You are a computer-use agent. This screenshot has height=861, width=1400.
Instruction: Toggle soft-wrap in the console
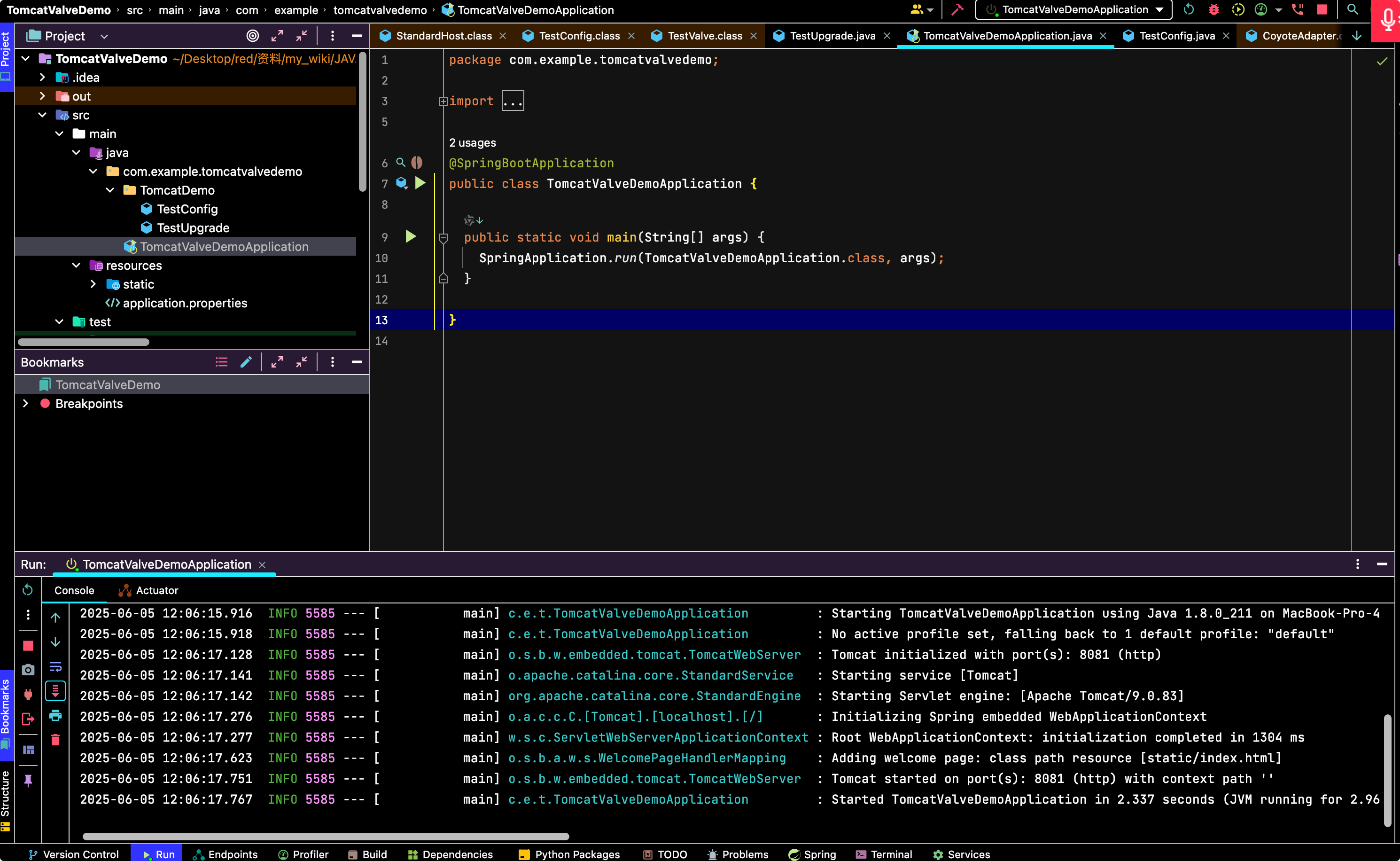coord(55,666)
